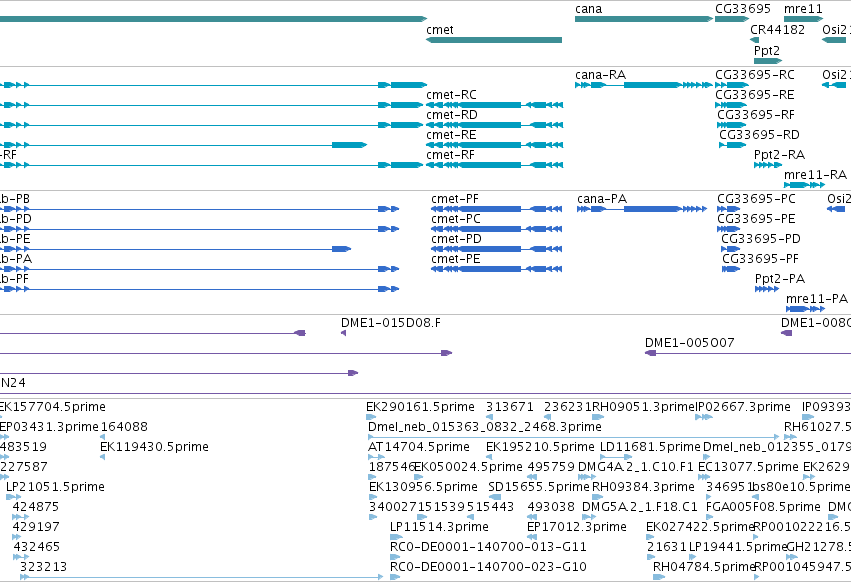The height and width of the screenshot is (582, 851).
Task: Click the CG33695-RC transcript label
Action: coord(754,74)
